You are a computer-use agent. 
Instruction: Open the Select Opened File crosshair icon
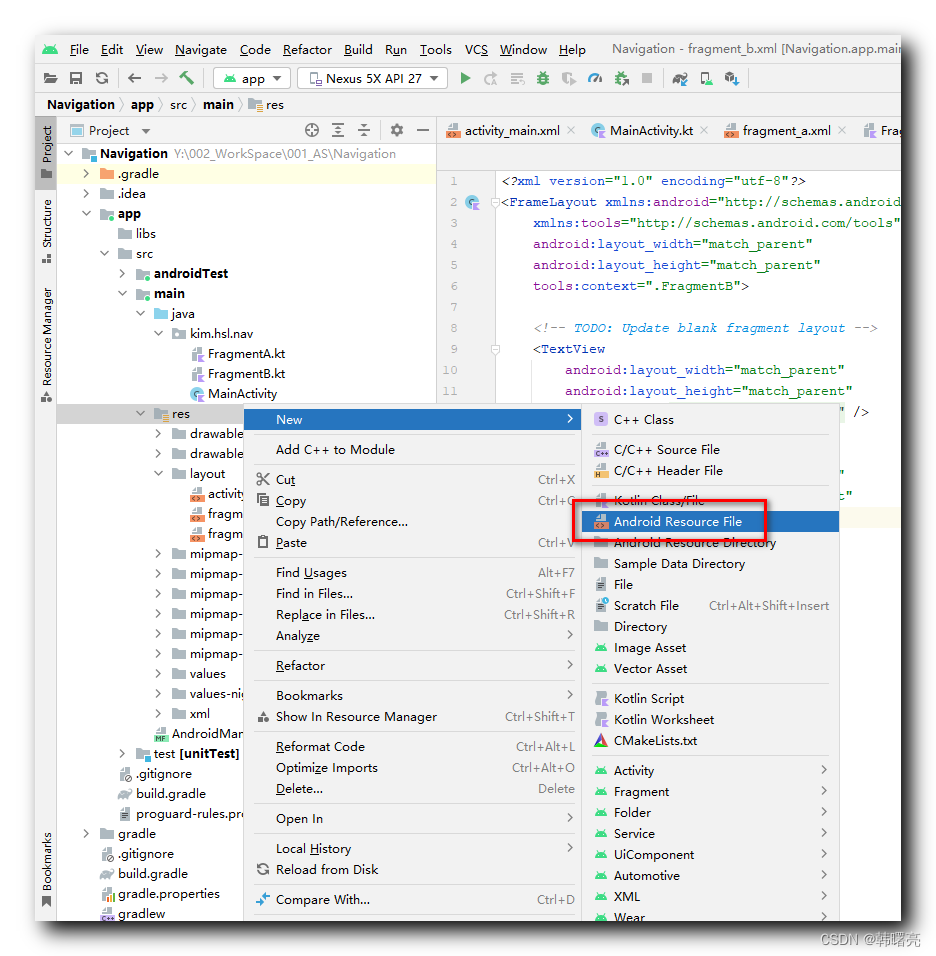pyautogui.click(x=312, y=129)
